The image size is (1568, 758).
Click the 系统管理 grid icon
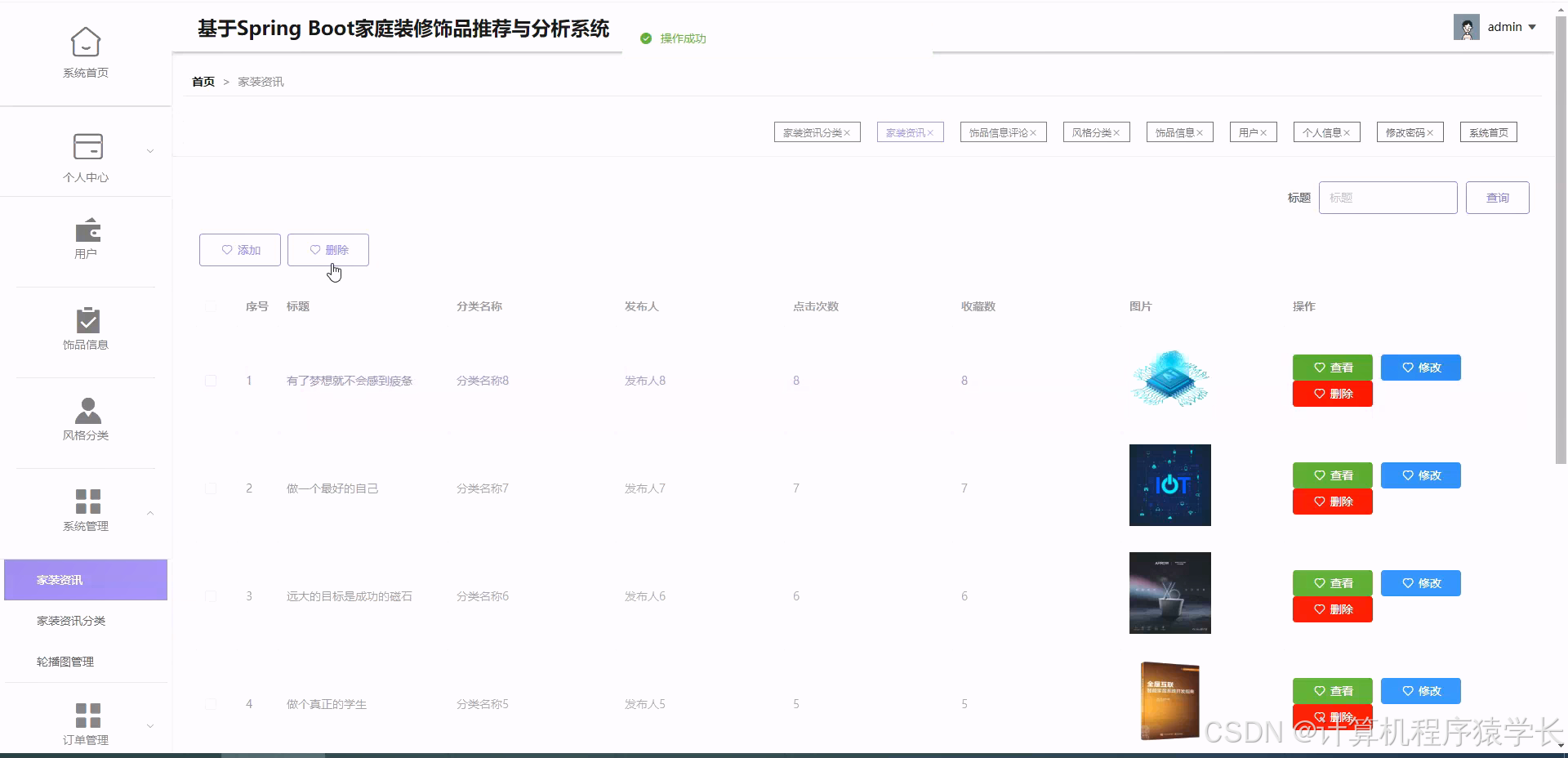click(87, 501)
